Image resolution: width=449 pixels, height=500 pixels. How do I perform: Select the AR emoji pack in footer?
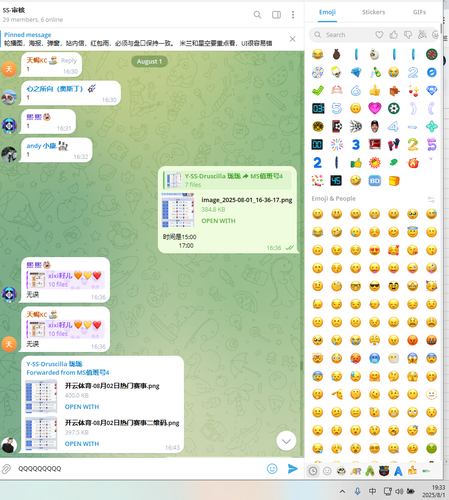pos(355,471)
